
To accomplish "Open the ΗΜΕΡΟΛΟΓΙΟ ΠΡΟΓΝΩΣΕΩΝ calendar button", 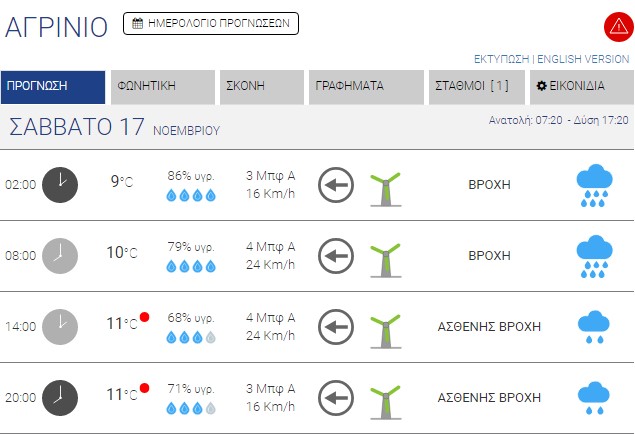I will click(211, 23).
